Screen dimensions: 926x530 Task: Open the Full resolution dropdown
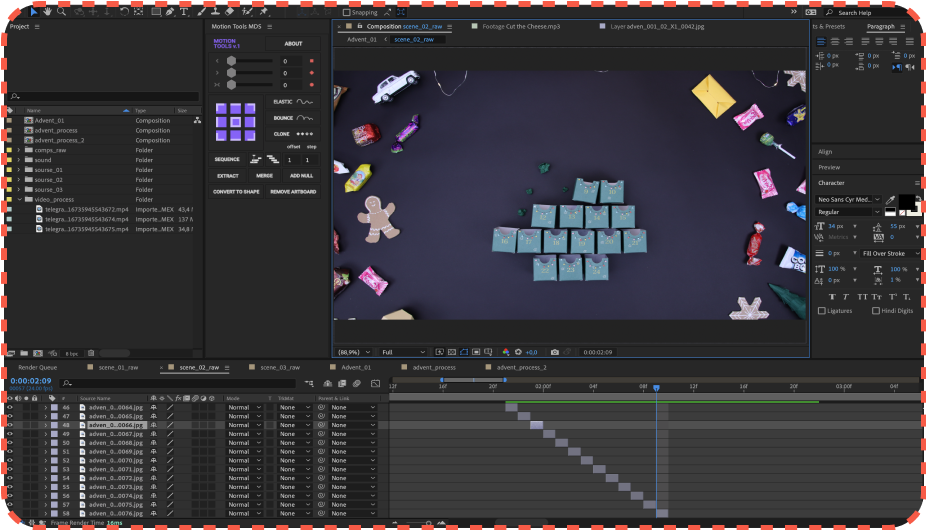(x=403, y=352)
